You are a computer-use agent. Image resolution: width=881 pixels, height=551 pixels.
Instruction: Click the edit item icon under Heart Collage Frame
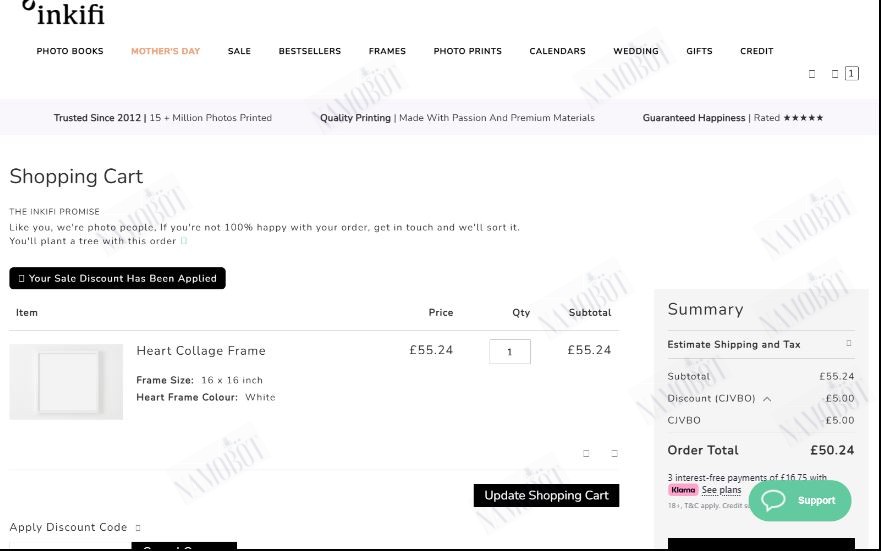(586, 453)
